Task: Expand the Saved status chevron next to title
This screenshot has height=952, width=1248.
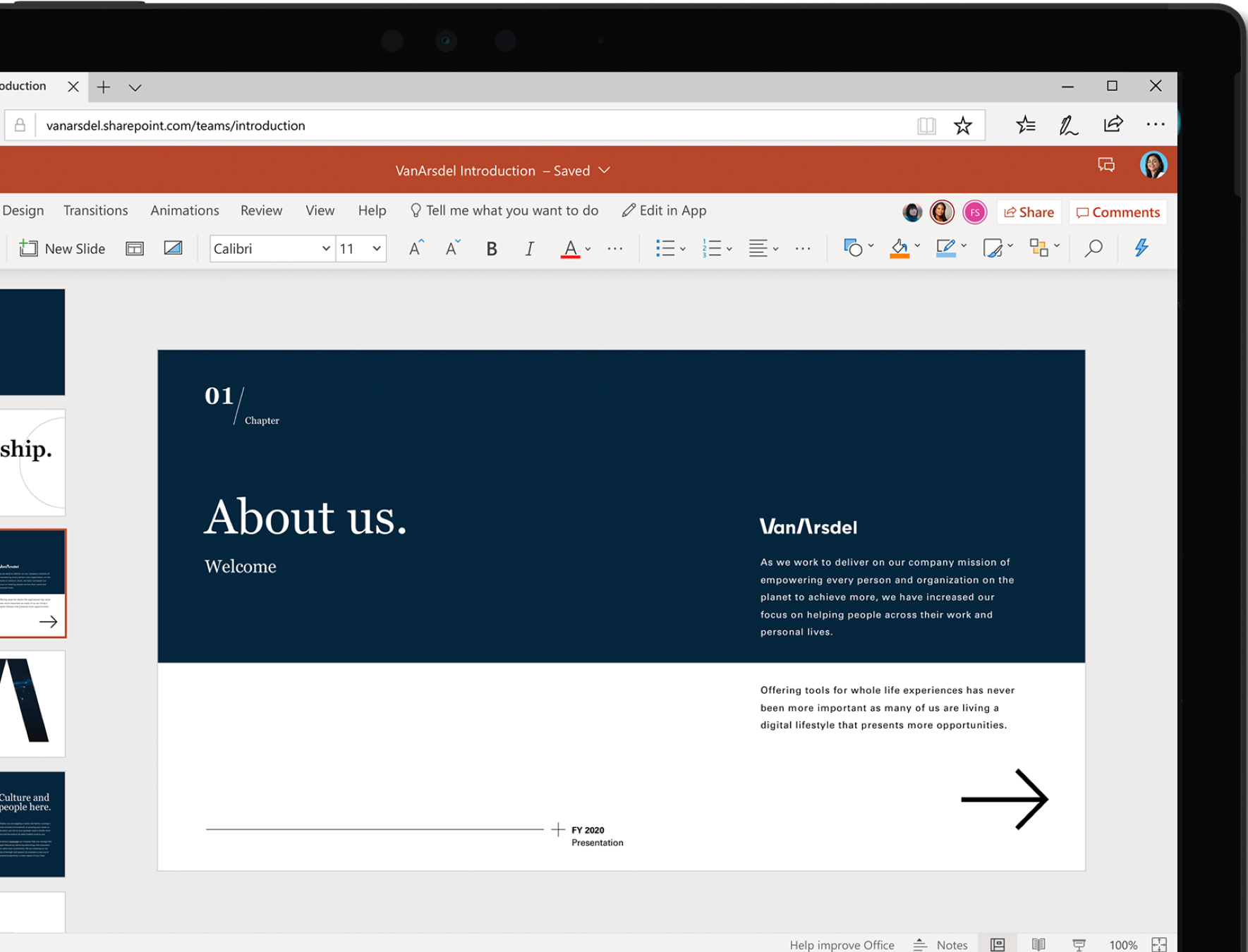Action: coord(604,170)
